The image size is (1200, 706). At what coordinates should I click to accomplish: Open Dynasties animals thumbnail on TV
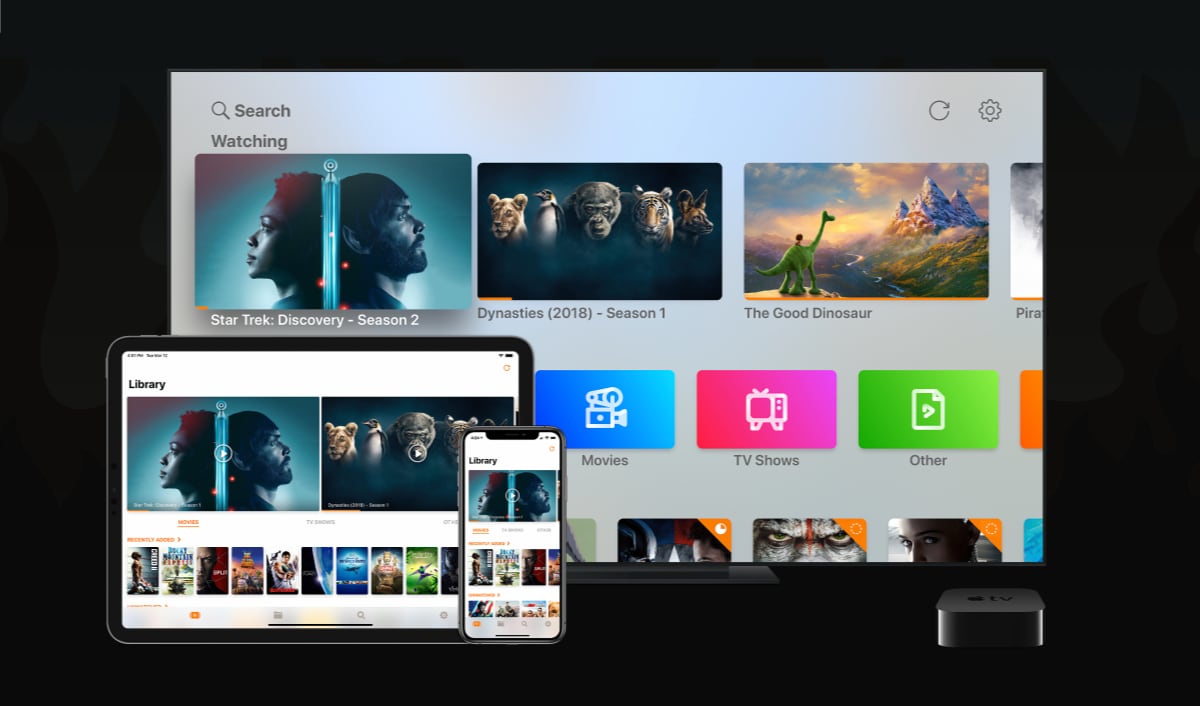pyautogui.click(x=599, y=231)
